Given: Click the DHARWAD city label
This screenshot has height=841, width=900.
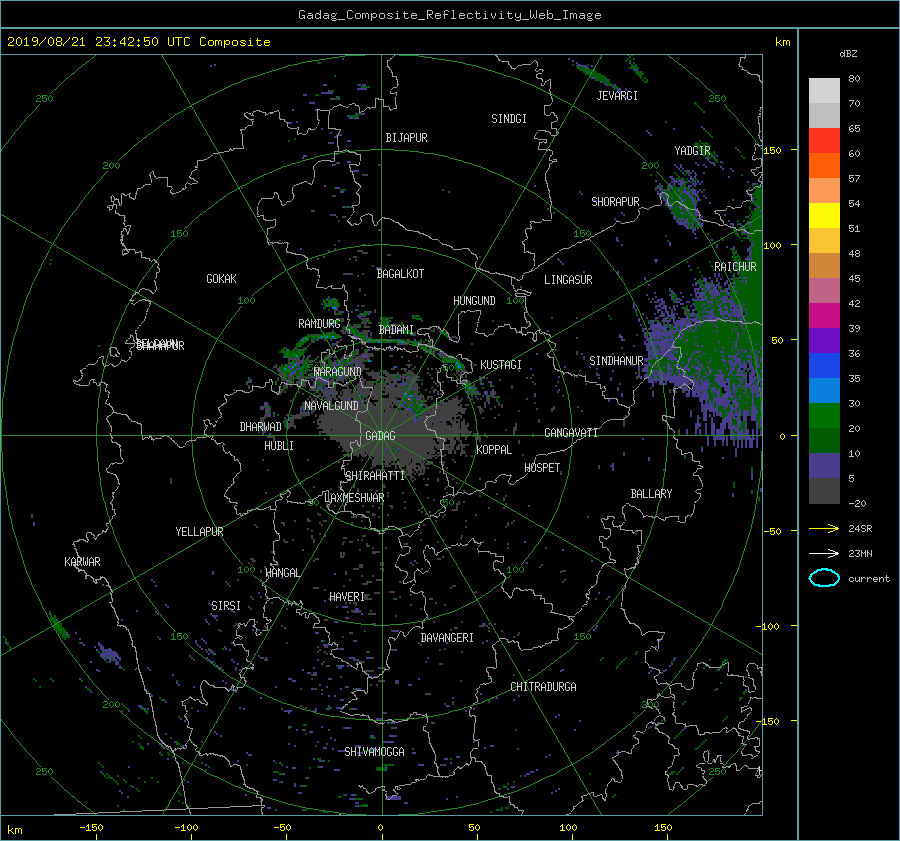Looking at the screenshot, I should point(260,427).
